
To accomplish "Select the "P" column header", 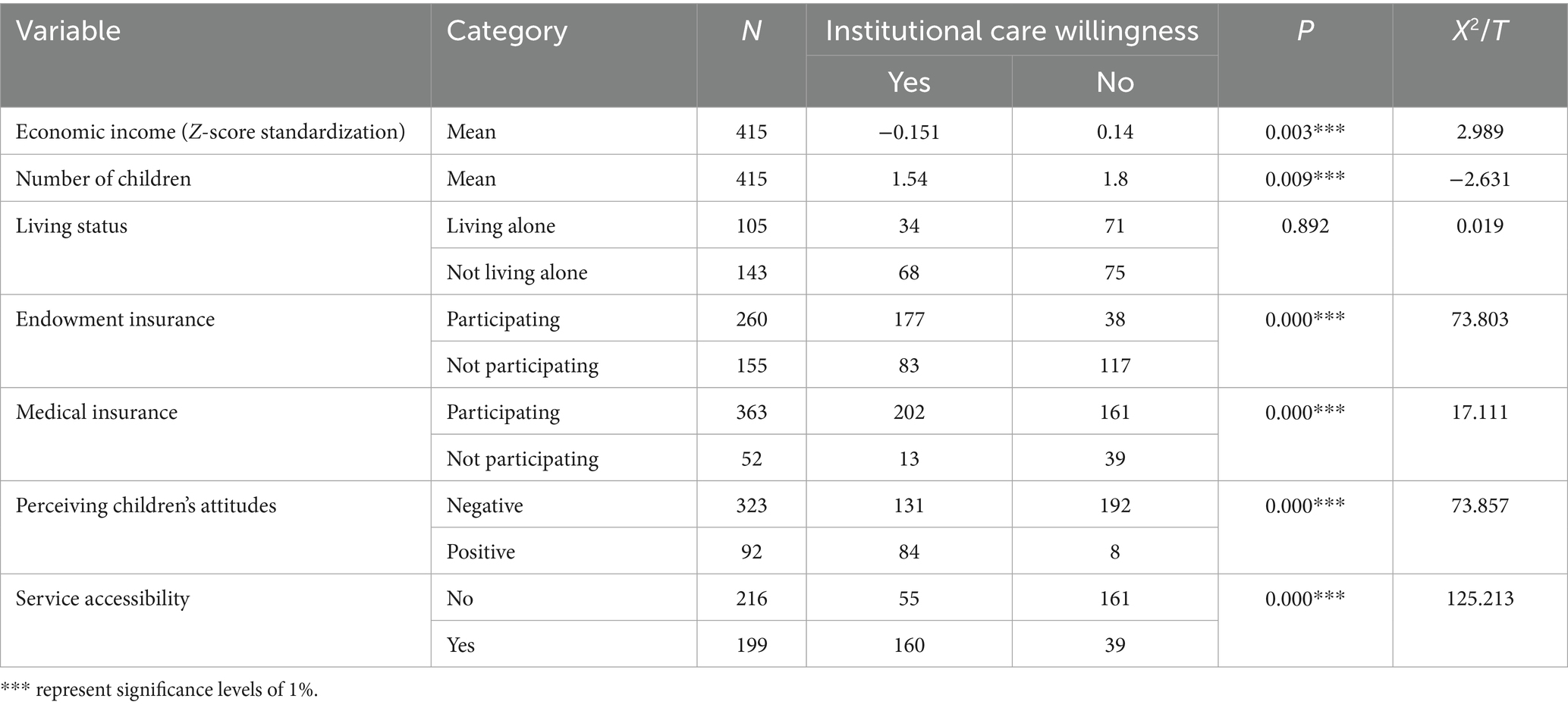I will 1305,31.
